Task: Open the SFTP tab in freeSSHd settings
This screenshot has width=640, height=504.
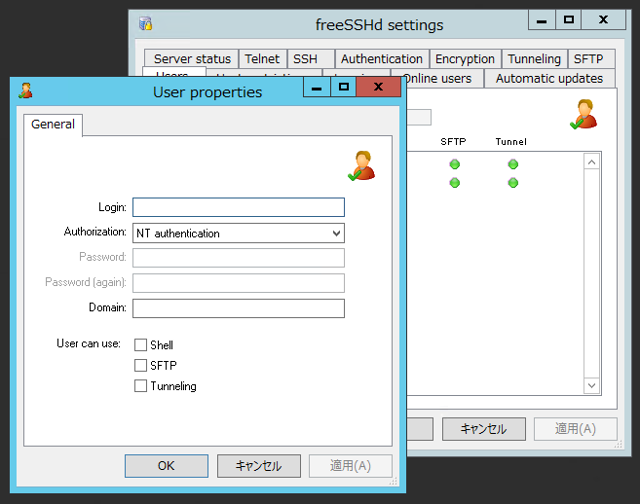Action: pyautogui.click(x=589, y=59)
